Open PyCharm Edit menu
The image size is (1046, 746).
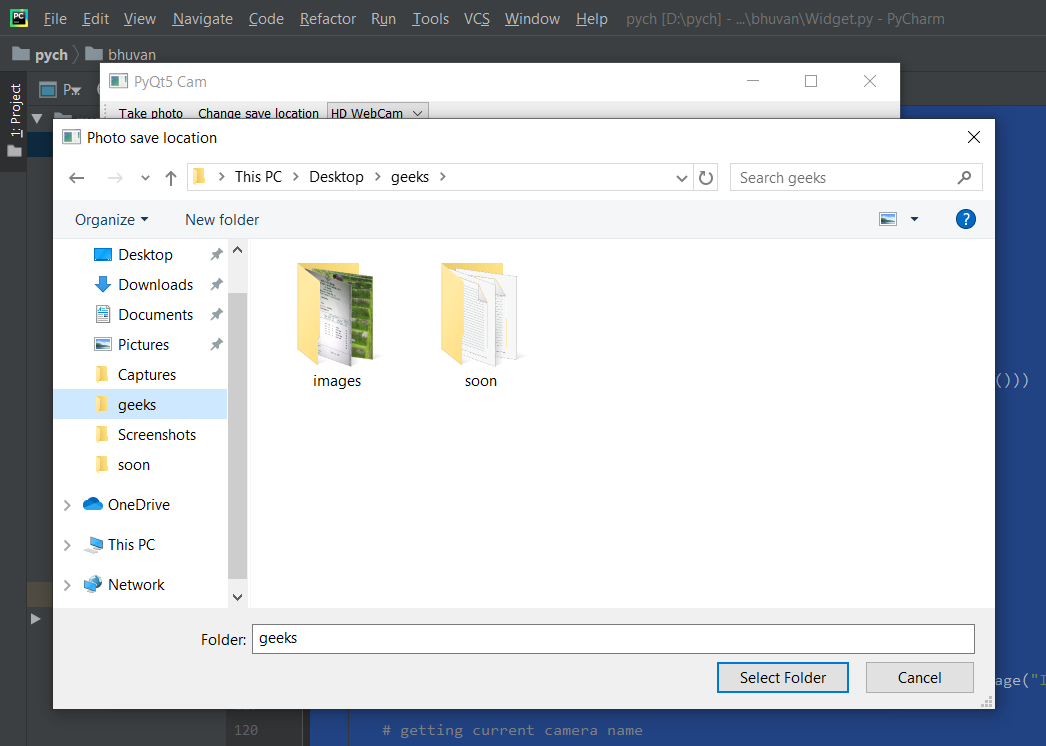pyautogui.click(x=95, y=19)
